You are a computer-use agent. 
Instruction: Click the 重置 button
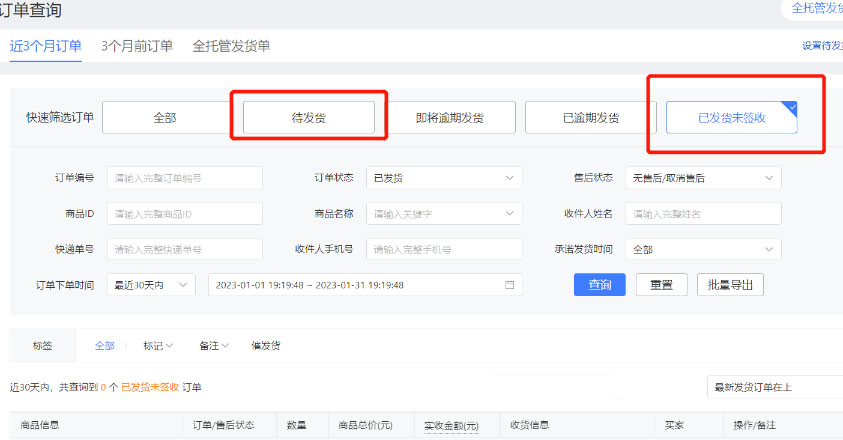(x=661, y=285)
